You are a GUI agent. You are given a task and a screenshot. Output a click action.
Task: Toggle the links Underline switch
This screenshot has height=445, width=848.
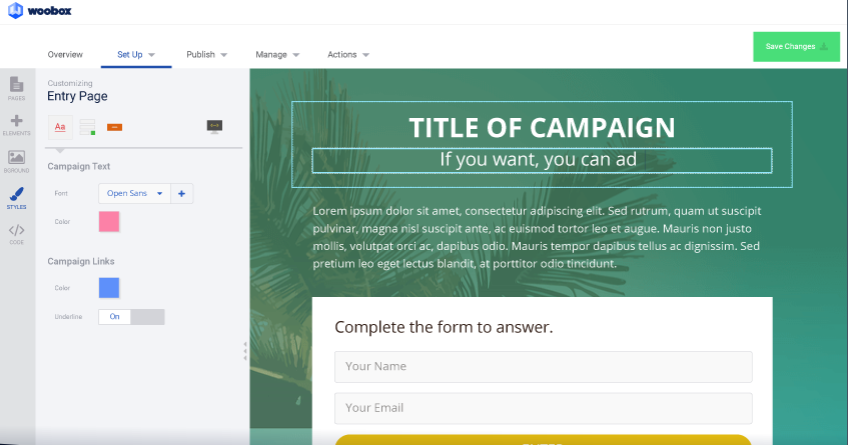tap(131, 317)
